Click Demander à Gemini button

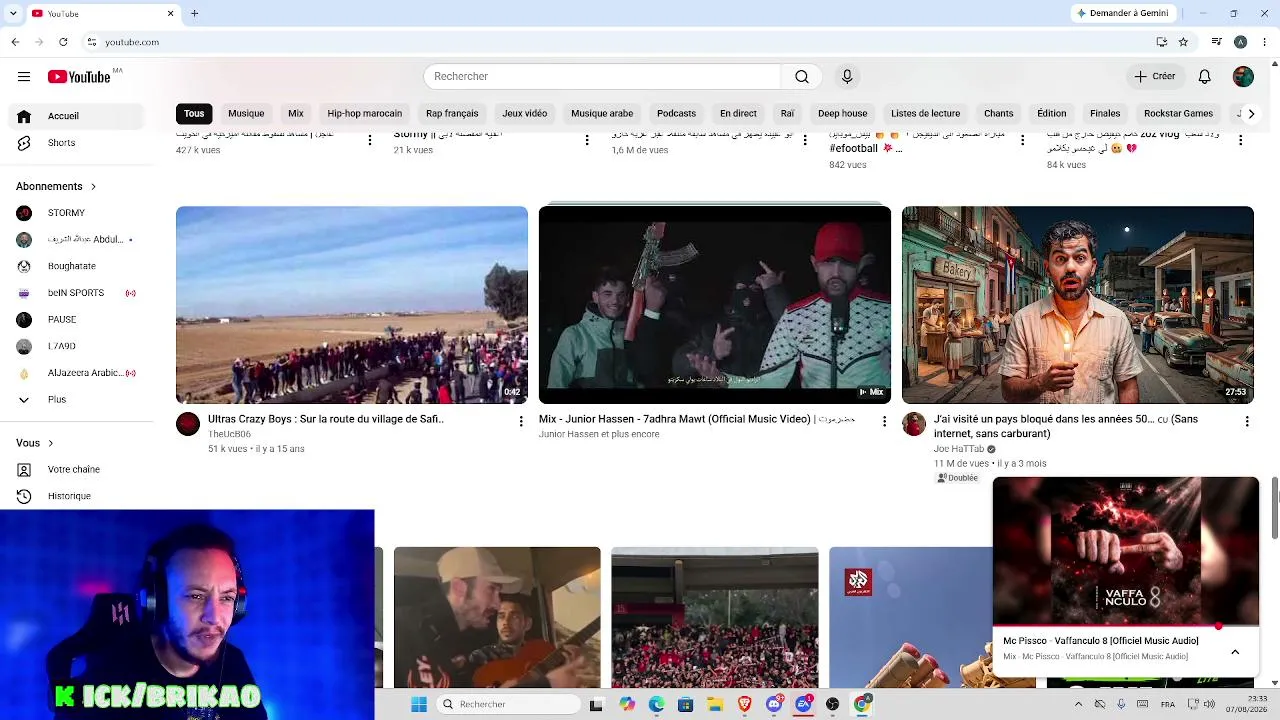tap(1123, 14)
